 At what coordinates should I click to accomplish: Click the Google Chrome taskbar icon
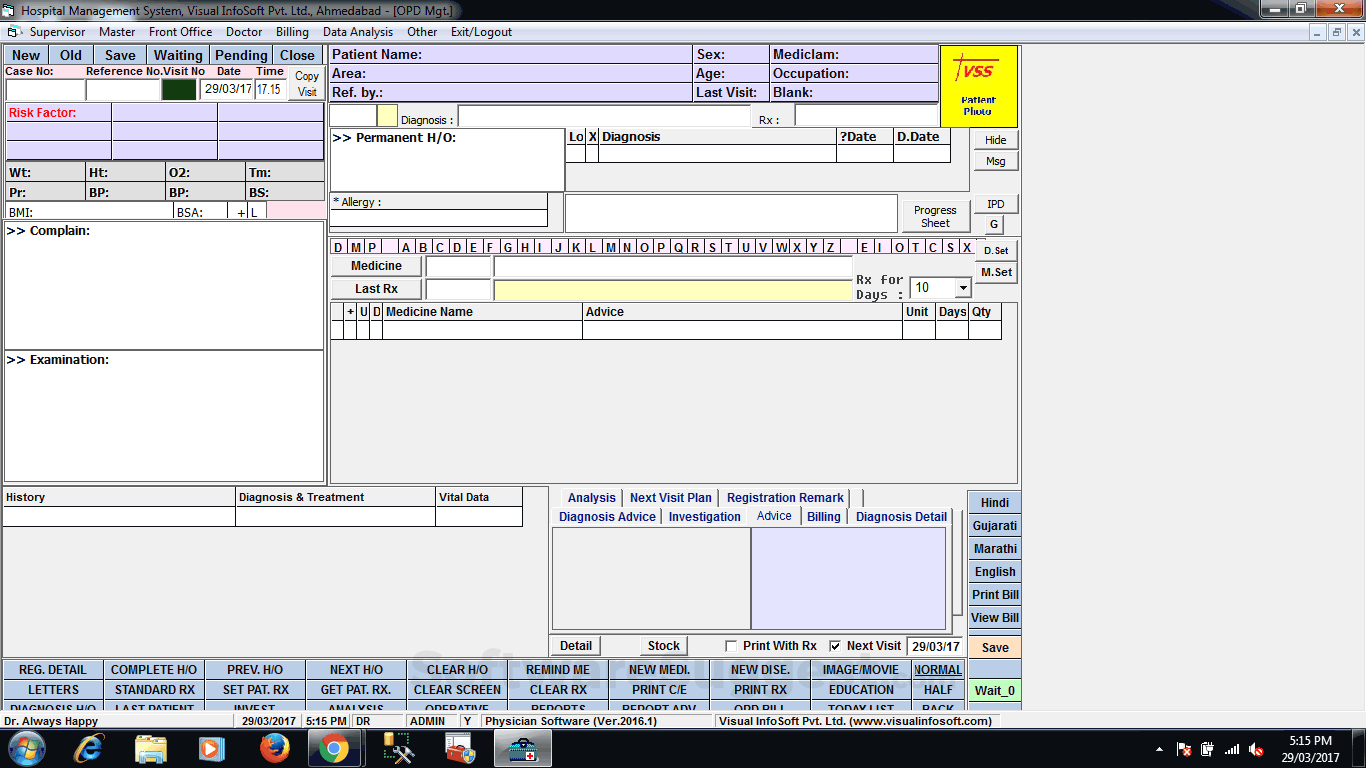pyautogui.click(x=334, y=749)
